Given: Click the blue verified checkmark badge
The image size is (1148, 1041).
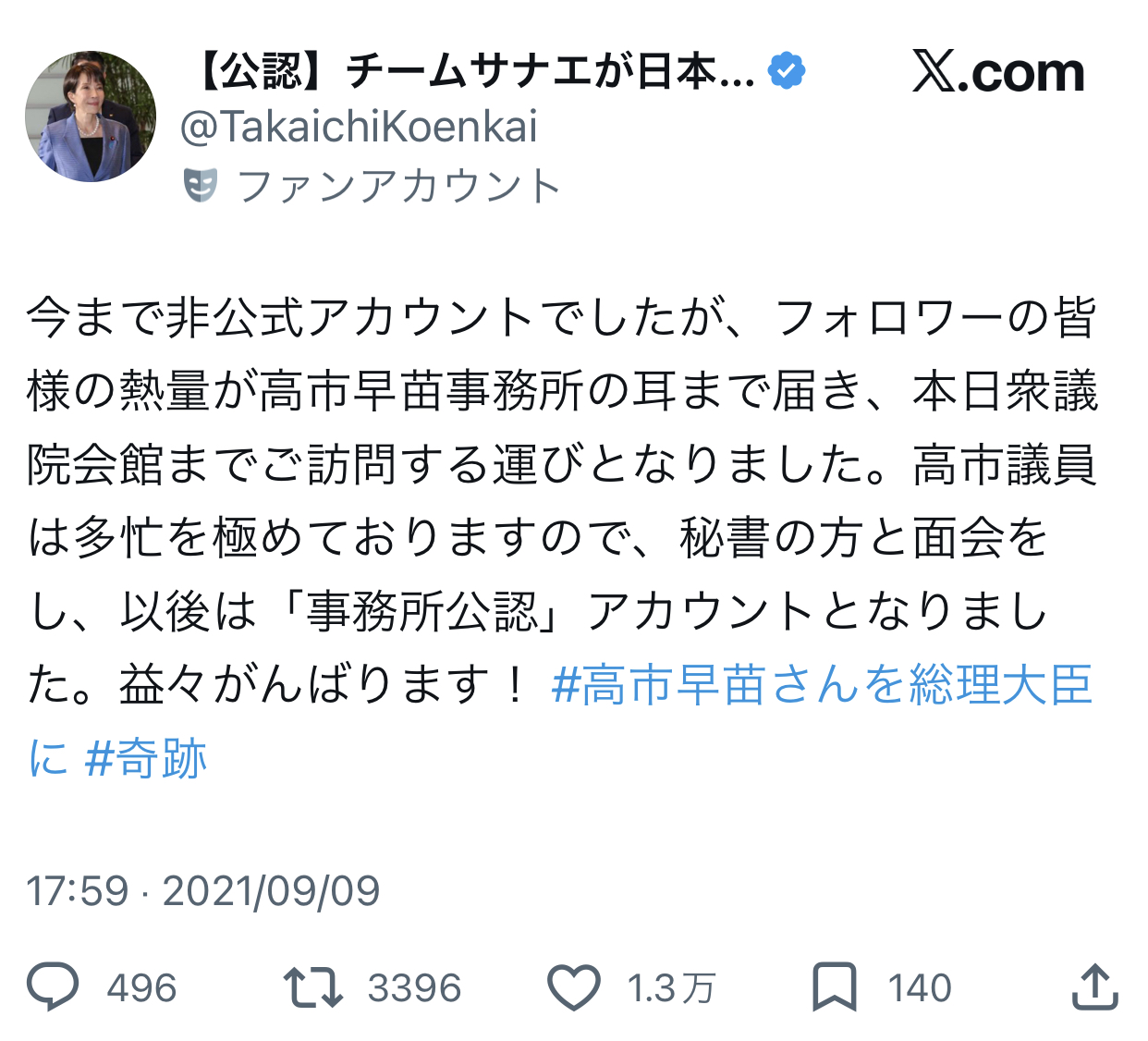Looking at the screenshot, I should point(786,71).
